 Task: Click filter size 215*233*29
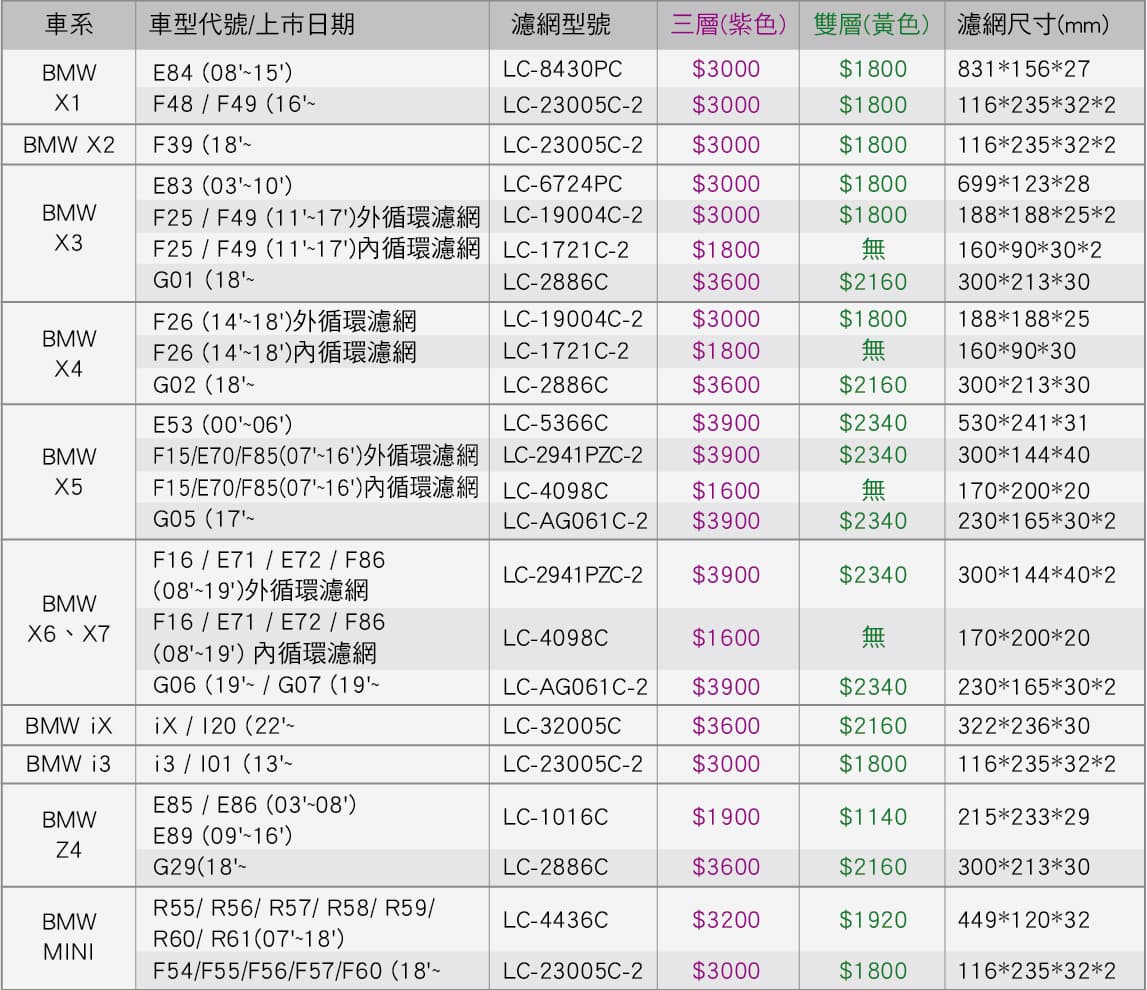tap(1024, 817)
